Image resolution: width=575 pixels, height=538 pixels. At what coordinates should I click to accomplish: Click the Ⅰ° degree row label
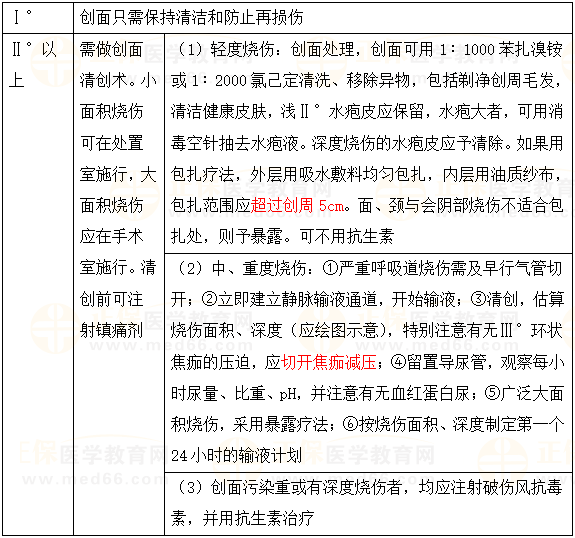coord(23,17)
